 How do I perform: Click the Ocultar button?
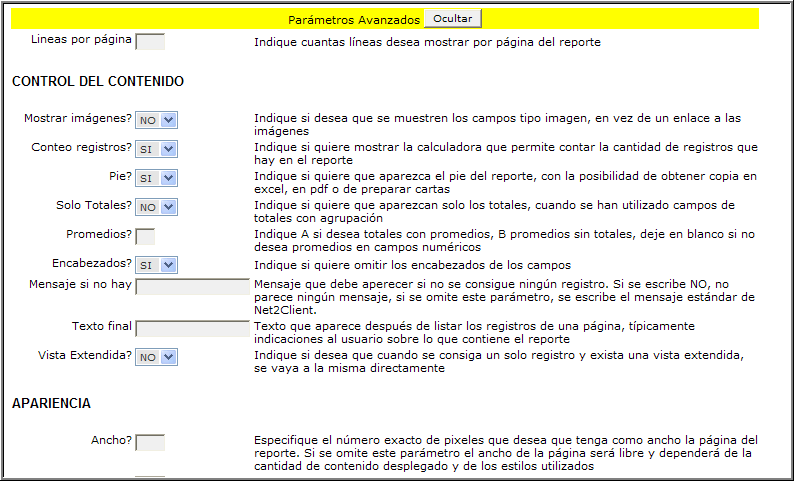453,18
